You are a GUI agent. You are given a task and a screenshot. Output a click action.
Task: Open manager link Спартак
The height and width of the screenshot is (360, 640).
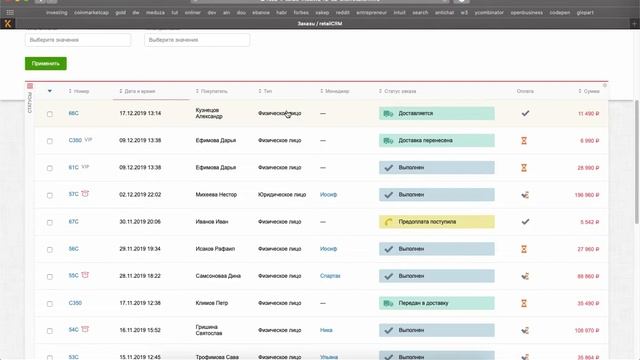(330, 276)
